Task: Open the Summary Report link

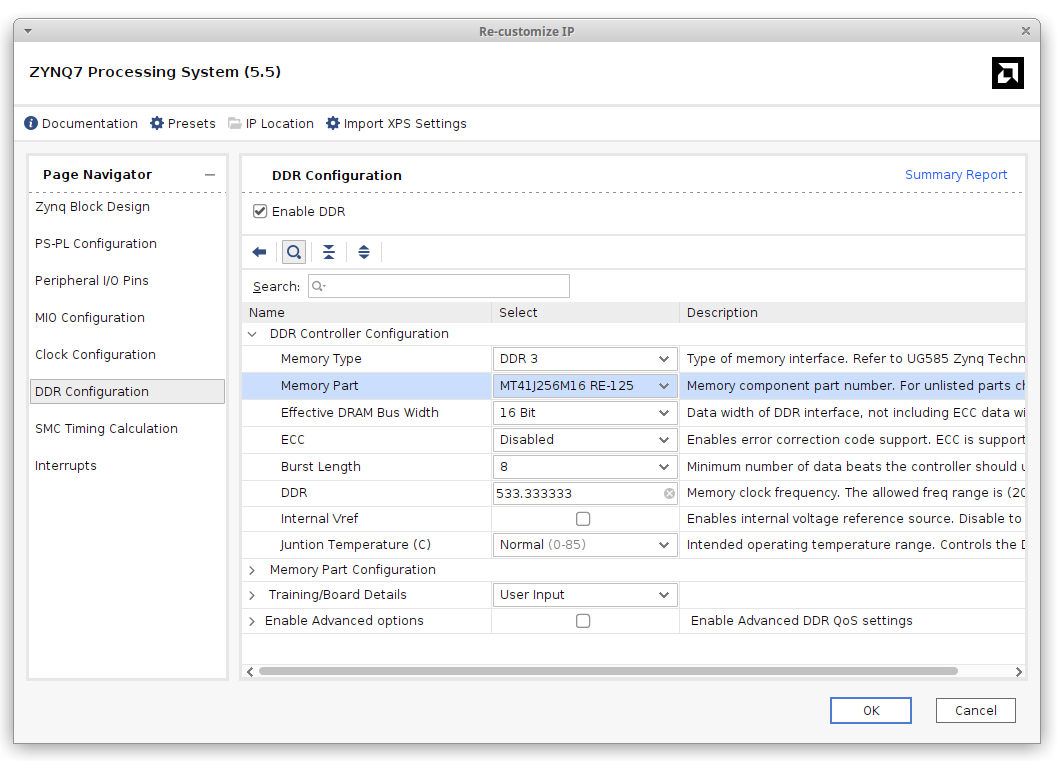Action: pyautogui.click(x=956, y=175)
